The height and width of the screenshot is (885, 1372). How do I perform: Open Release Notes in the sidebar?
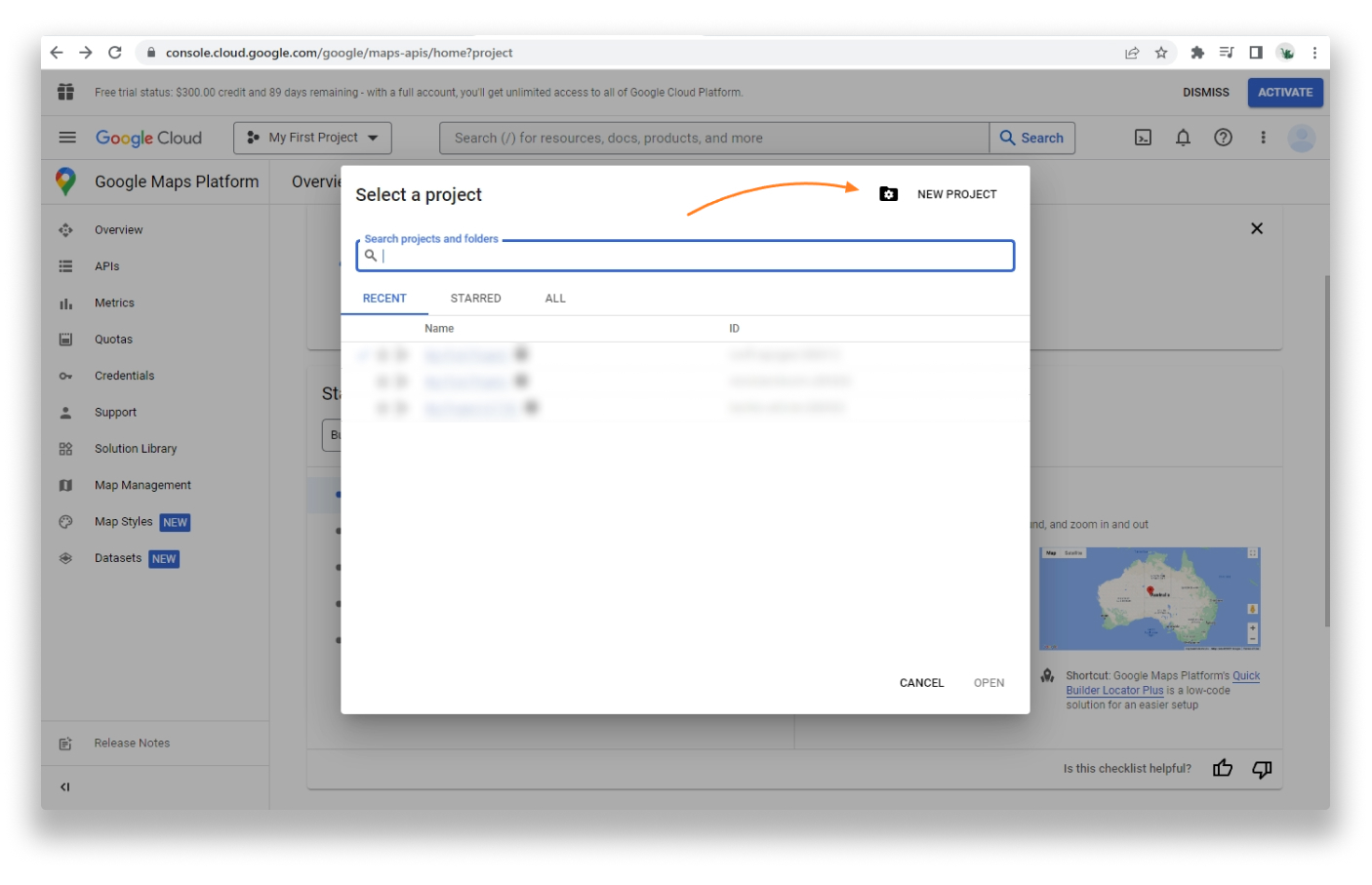[x=132, y=744]
